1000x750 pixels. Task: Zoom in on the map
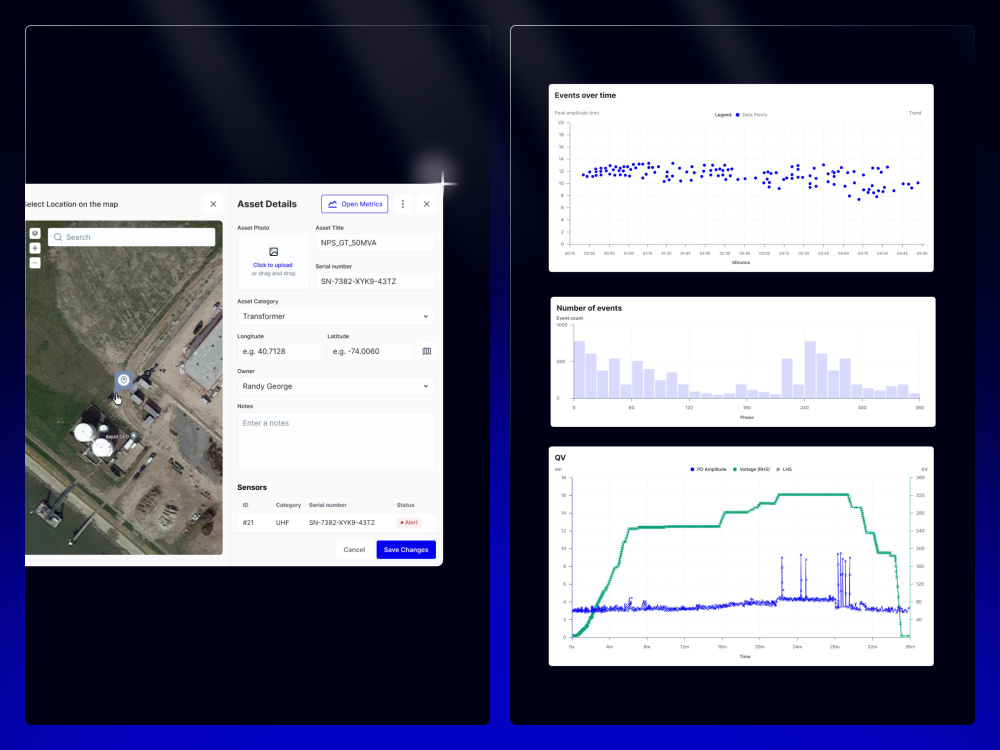[x=35, y=248]
